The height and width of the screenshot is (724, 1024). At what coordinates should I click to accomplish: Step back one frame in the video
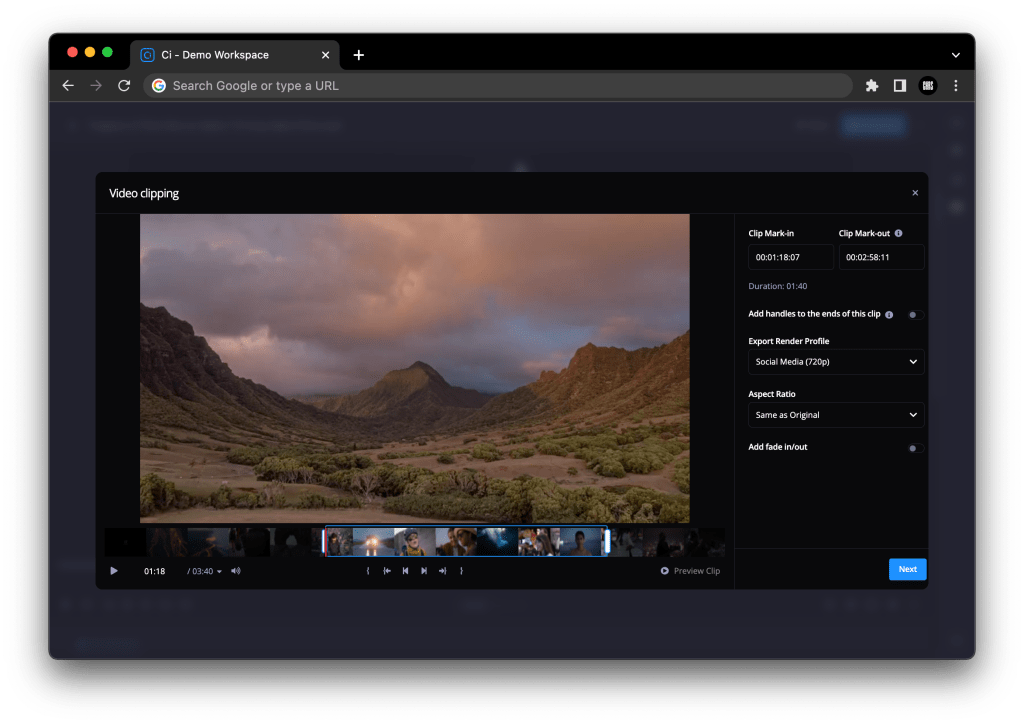(405, 571)
